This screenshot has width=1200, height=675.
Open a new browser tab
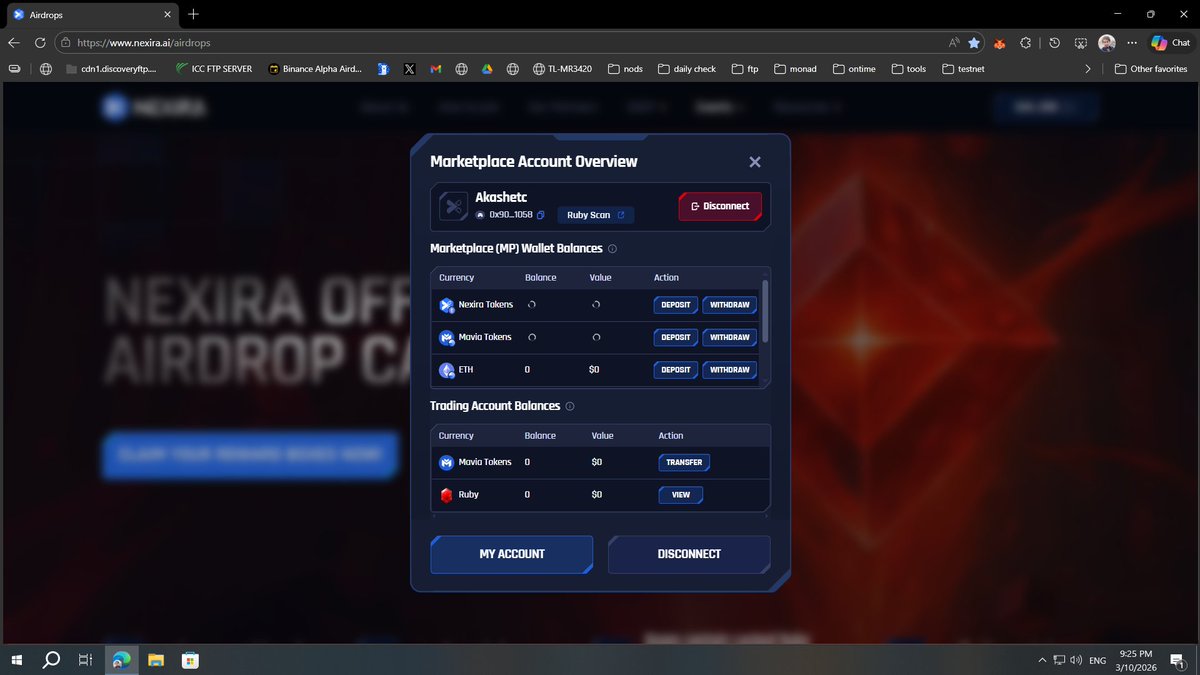193,14
